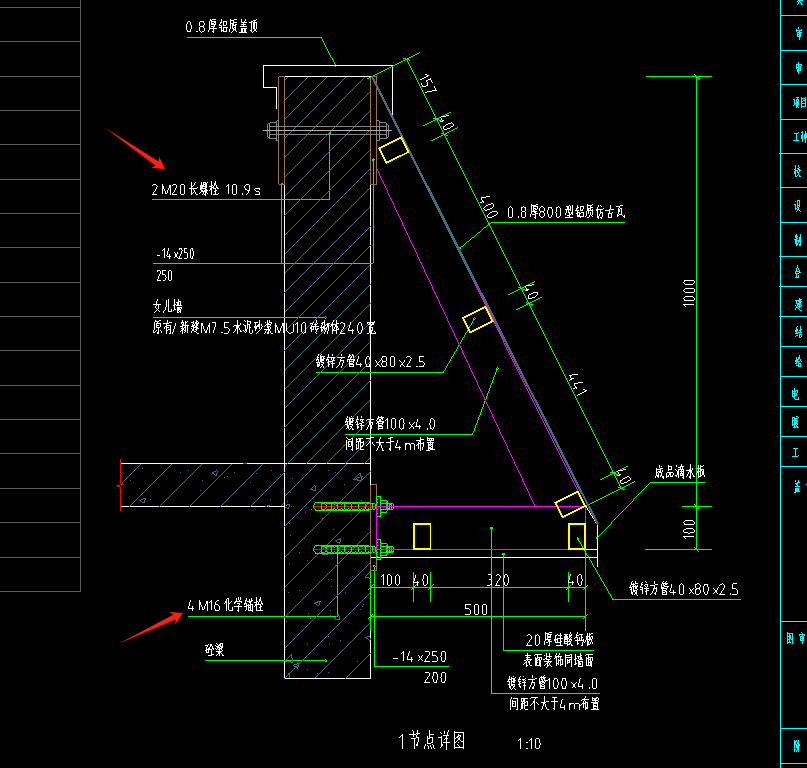Select the '400' diagonal dimension text
The image size is (807, 768).
tap(488, 206)
